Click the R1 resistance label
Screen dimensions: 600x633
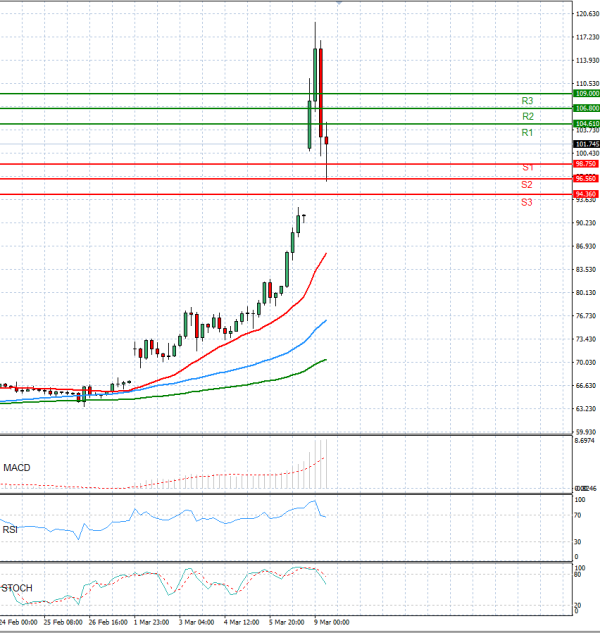(x=527, y=133)
